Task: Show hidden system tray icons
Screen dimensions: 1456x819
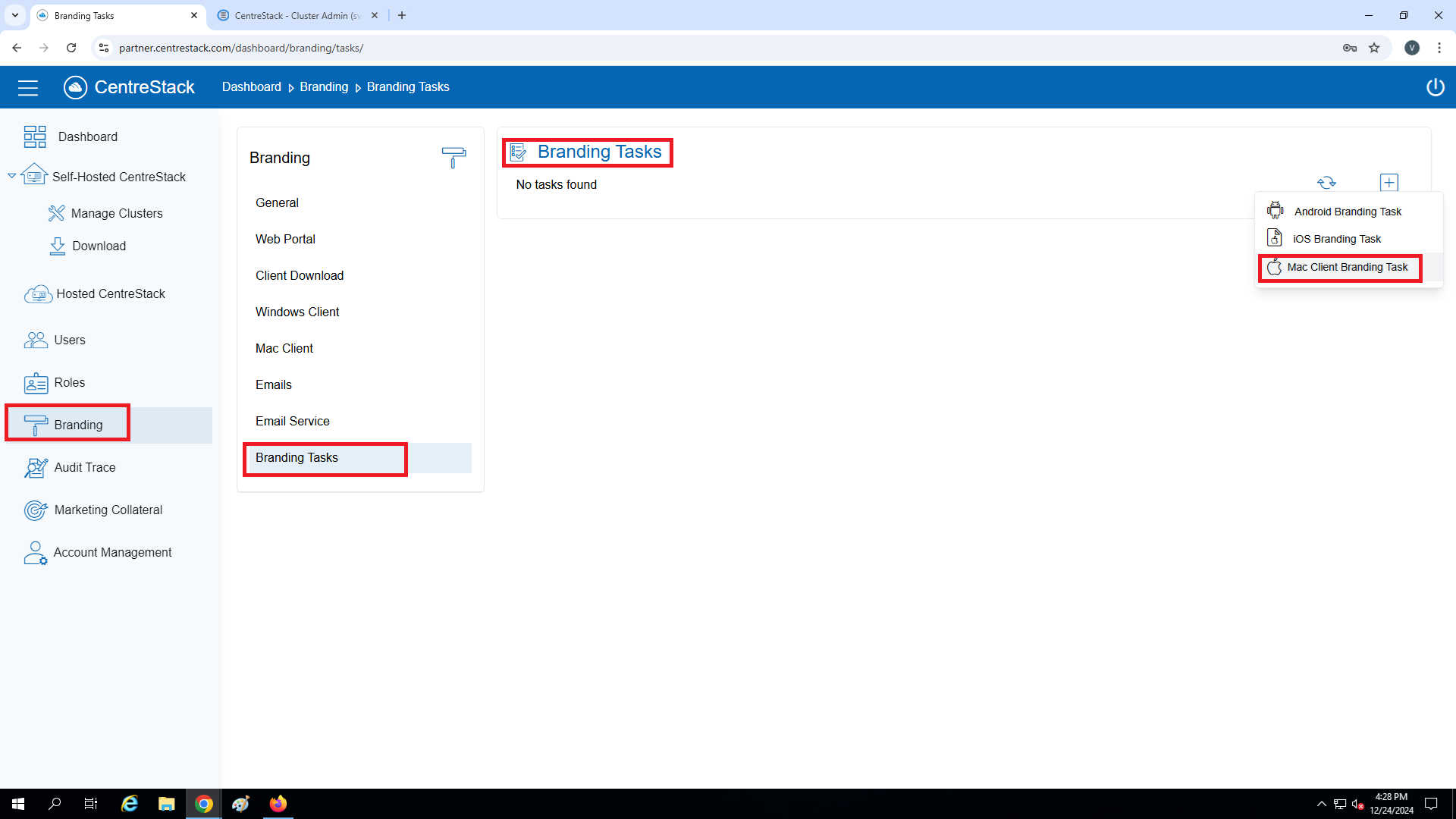Action: 1322,804
